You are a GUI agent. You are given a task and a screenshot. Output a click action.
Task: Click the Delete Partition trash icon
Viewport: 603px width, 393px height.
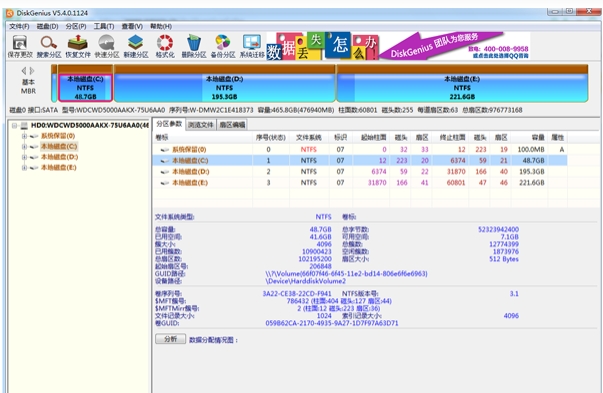click(x=194, y=46)
